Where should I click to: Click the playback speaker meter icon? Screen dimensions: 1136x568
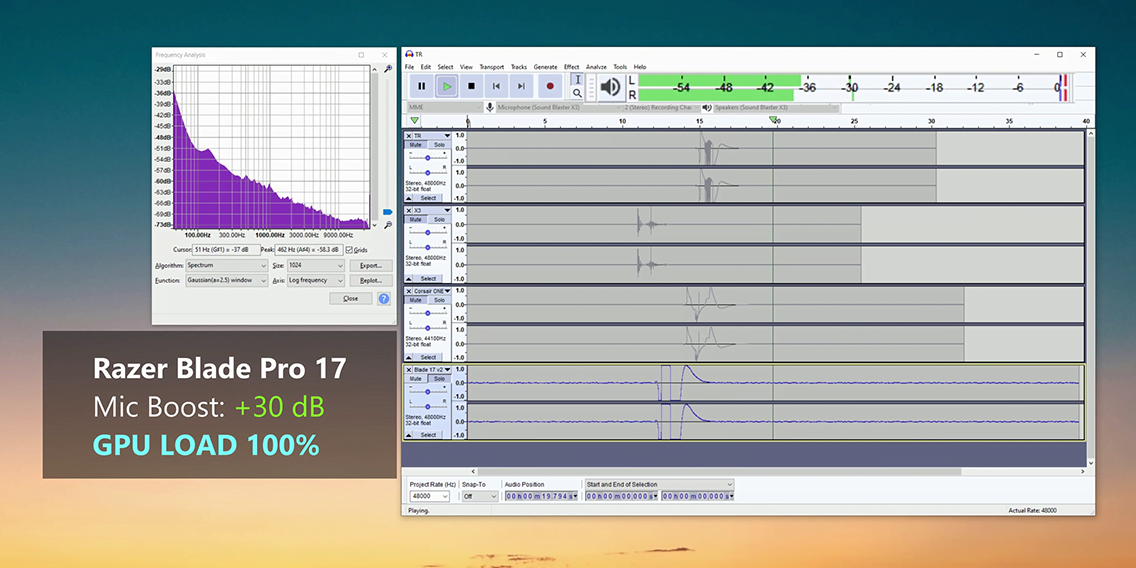coord(611,87)
